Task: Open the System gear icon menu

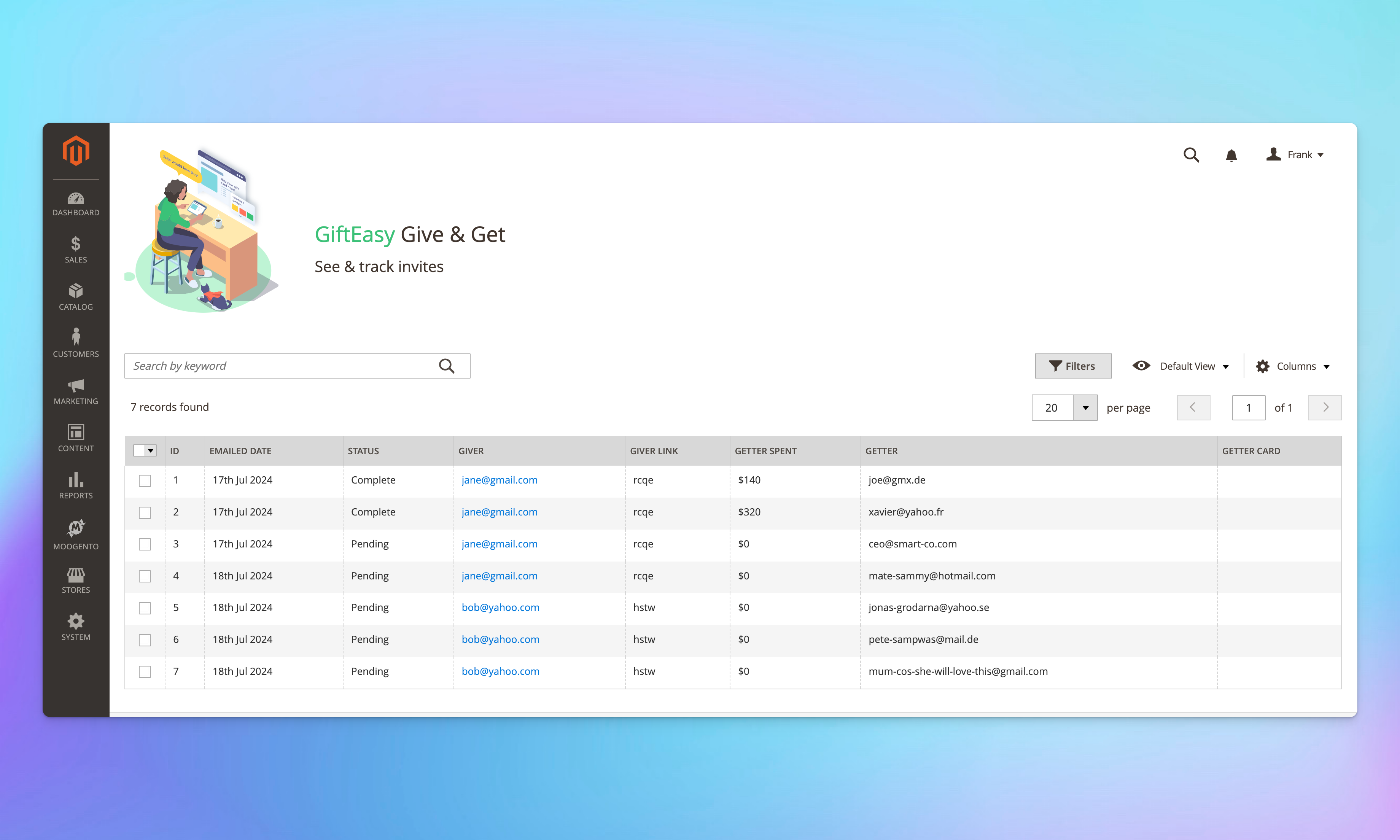Action: tap(76, 627)
